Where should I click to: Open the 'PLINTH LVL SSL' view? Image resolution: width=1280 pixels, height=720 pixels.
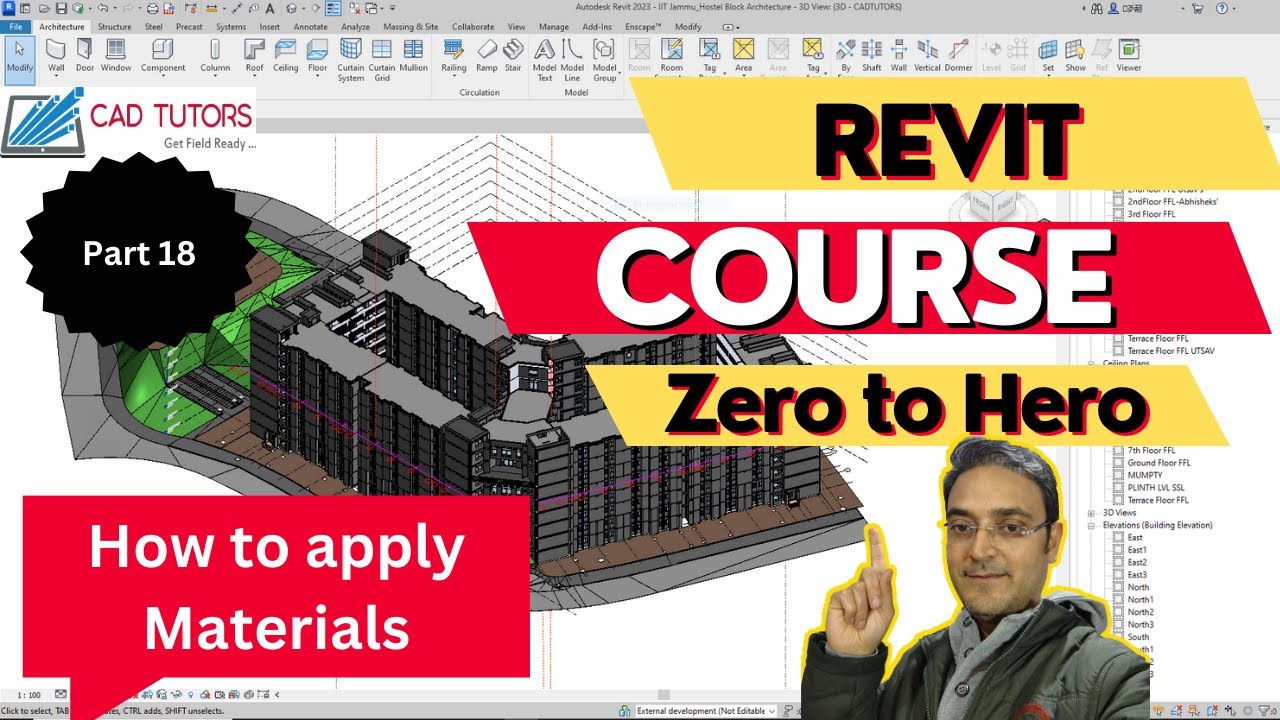(x=1156, y=488)
